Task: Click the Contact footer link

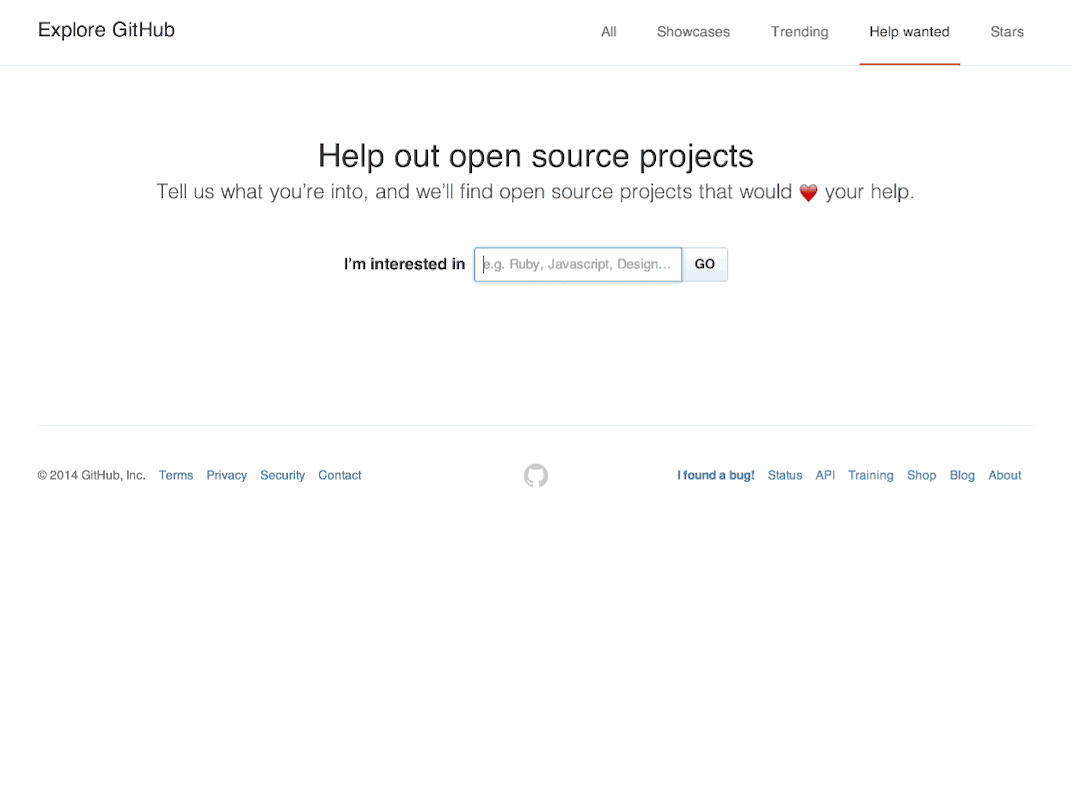Action: coord(339,476)
